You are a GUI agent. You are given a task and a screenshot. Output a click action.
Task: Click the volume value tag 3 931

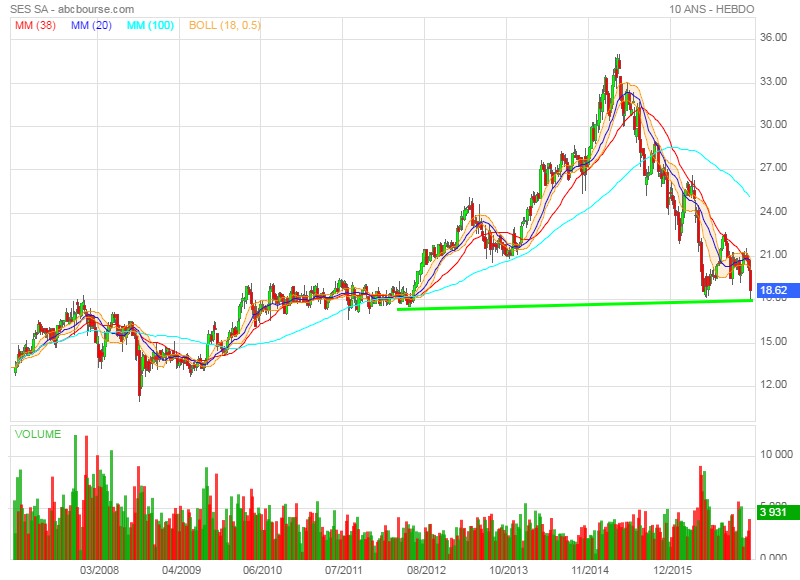[777, 512]
